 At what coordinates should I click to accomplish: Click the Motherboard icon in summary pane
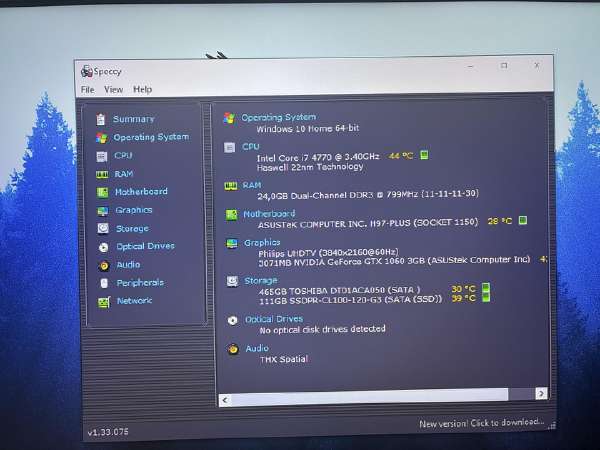click(232, 215)
